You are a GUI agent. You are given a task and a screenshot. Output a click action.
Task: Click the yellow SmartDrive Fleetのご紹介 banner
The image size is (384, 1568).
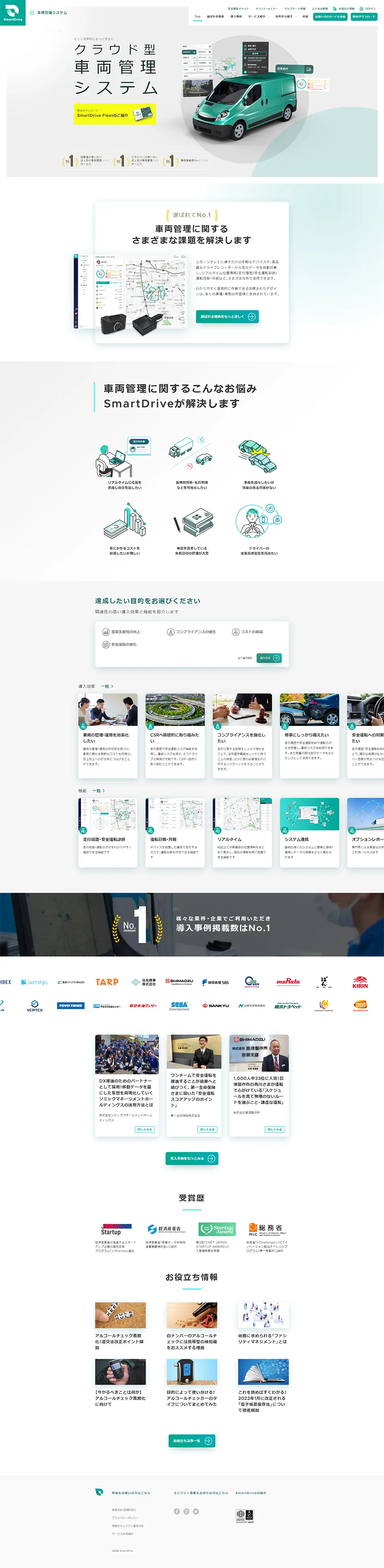click(x=115, y=113)
